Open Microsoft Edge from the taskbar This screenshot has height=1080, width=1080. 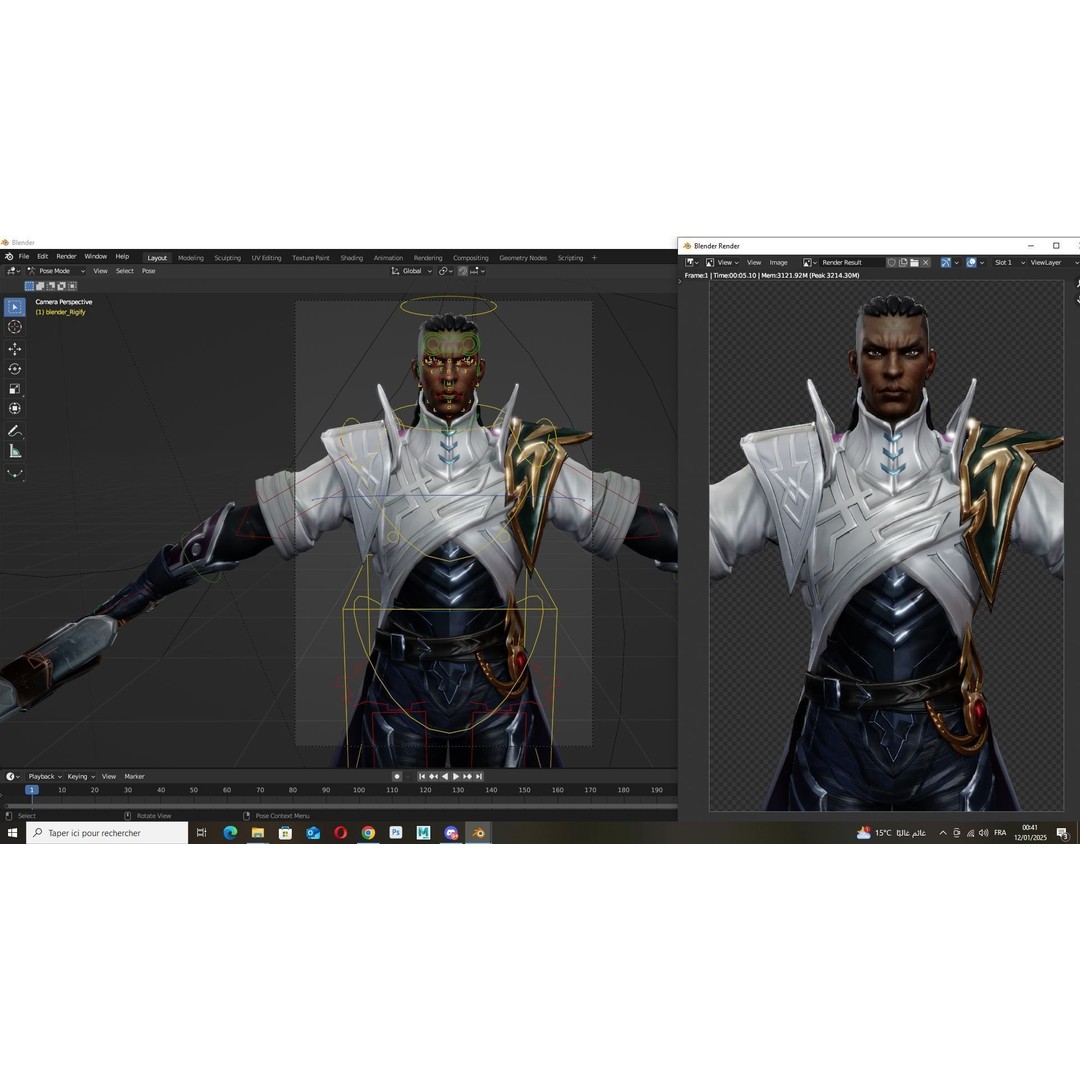click(x=230, y=833)
